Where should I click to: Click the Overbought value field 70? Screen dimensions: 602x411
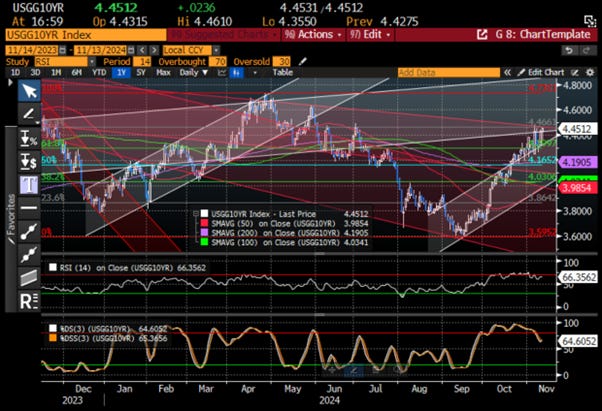(219, 61)
